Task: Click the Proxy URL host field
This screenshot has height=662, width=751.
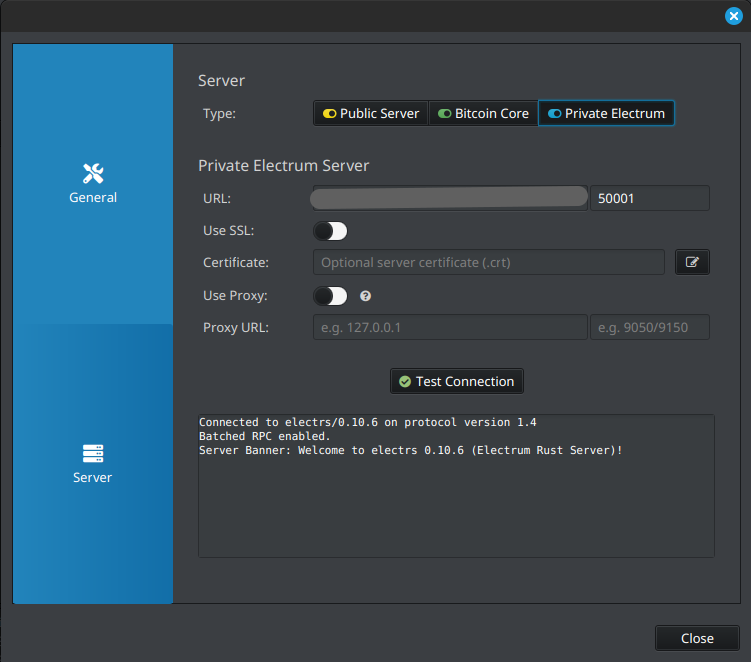Action: pyautogui.click(x=450, y=327)
